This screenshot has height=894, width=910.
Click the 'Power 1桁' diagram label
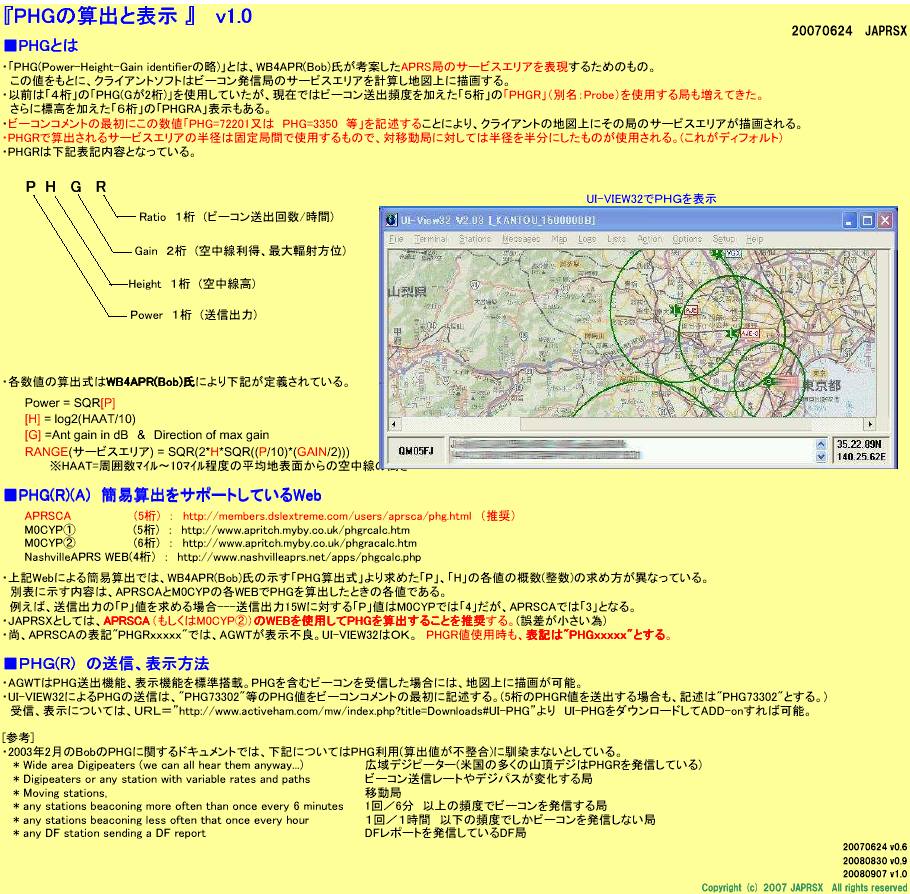pyautogui.click(x=194, y=315)
